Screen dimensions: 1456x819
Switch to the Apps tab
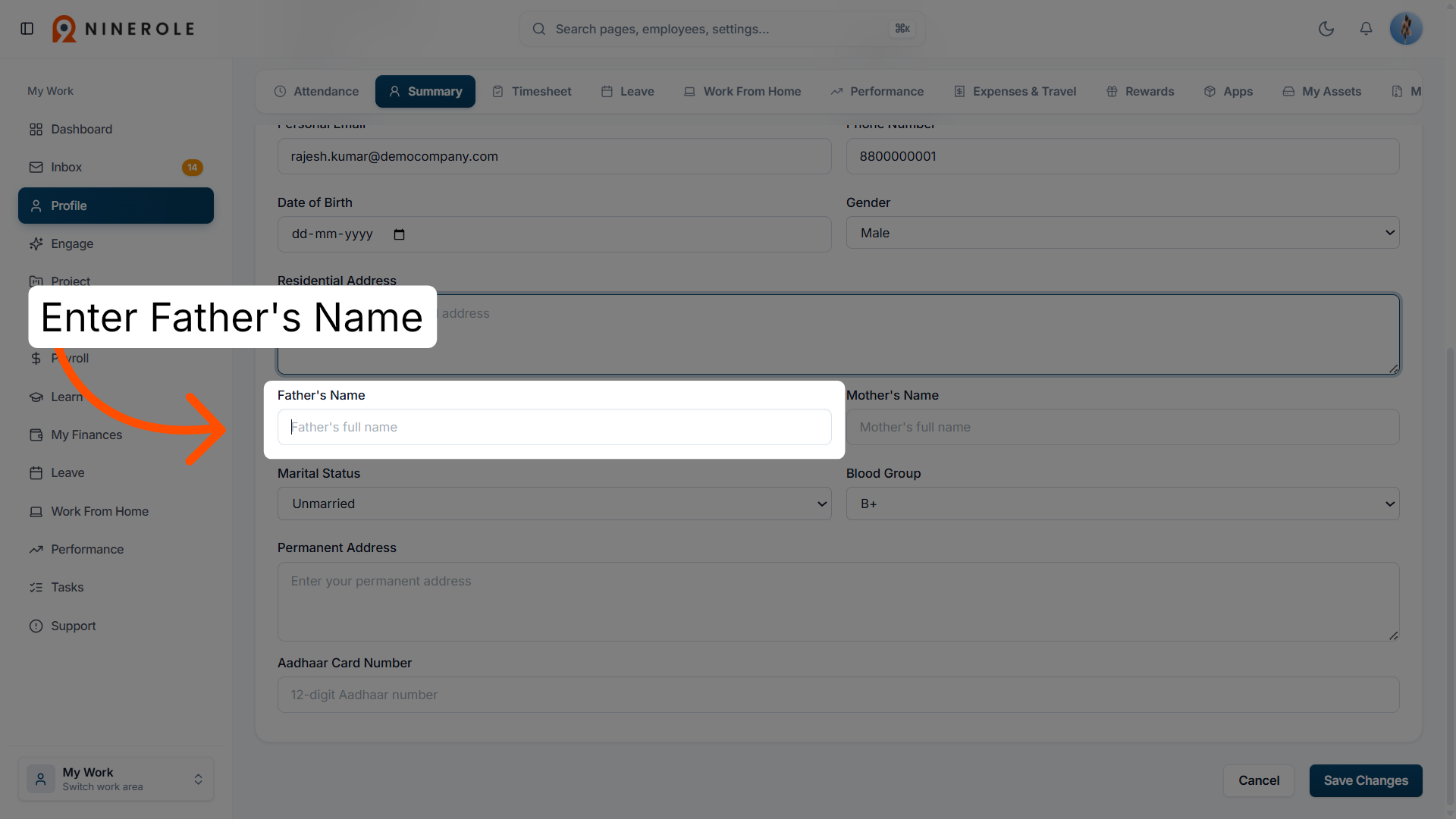1228,91
